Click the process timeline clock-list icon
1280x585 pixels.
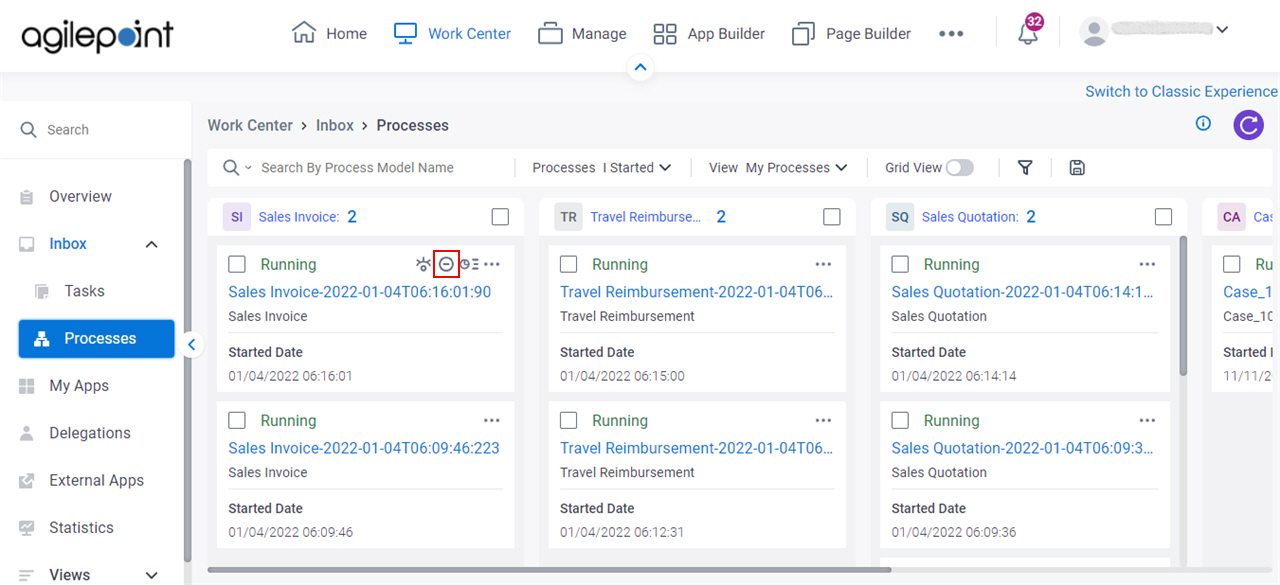click(469, 264)
